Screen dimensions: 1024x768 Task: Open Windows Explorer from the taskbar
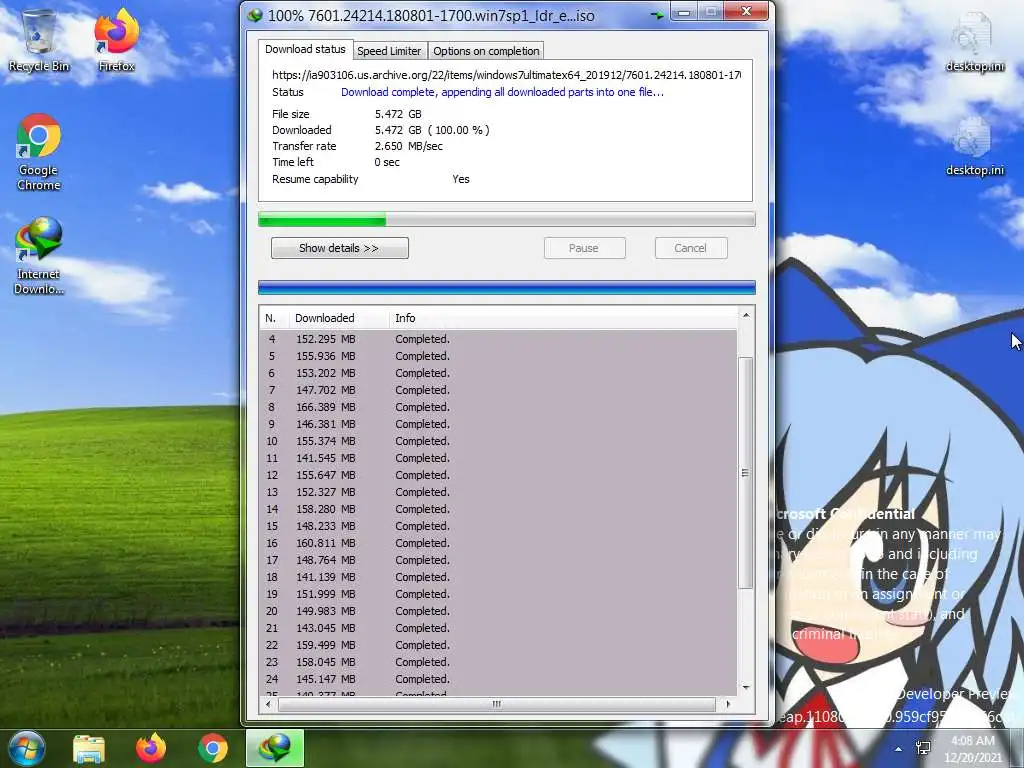coord(89,749)
